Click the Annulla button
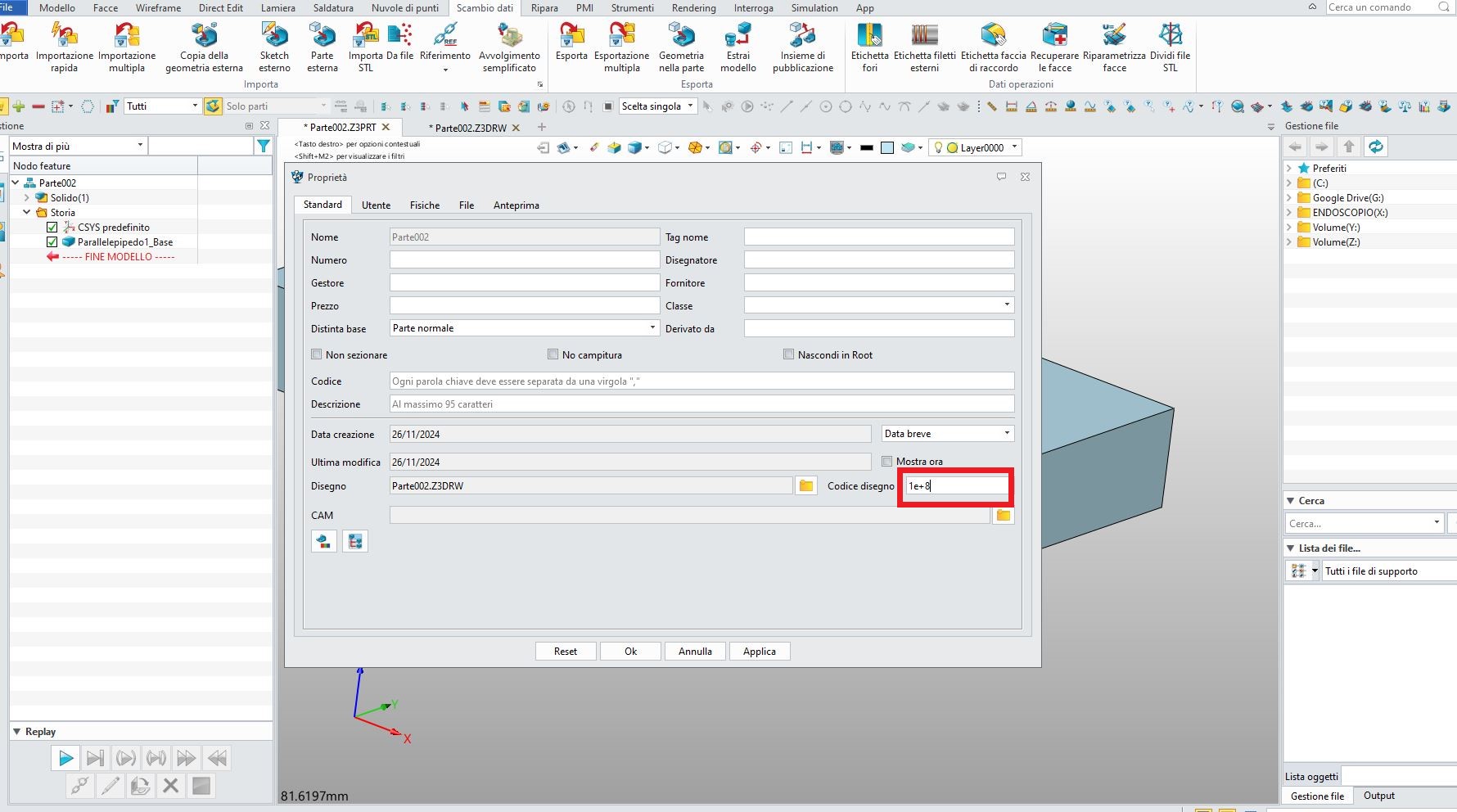 (x=695, y=652)
